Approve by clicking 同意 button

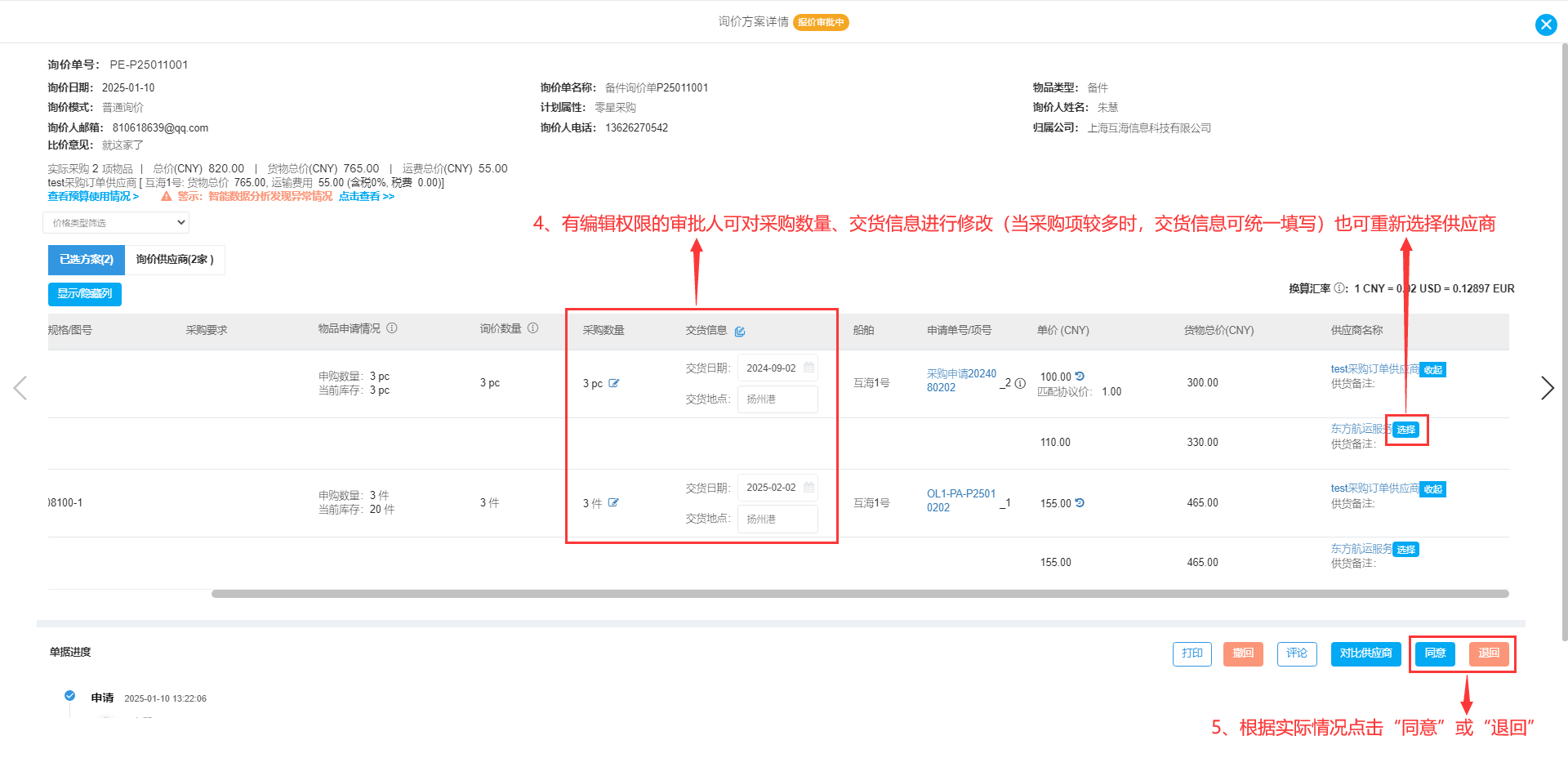(x=1435, y=653)
